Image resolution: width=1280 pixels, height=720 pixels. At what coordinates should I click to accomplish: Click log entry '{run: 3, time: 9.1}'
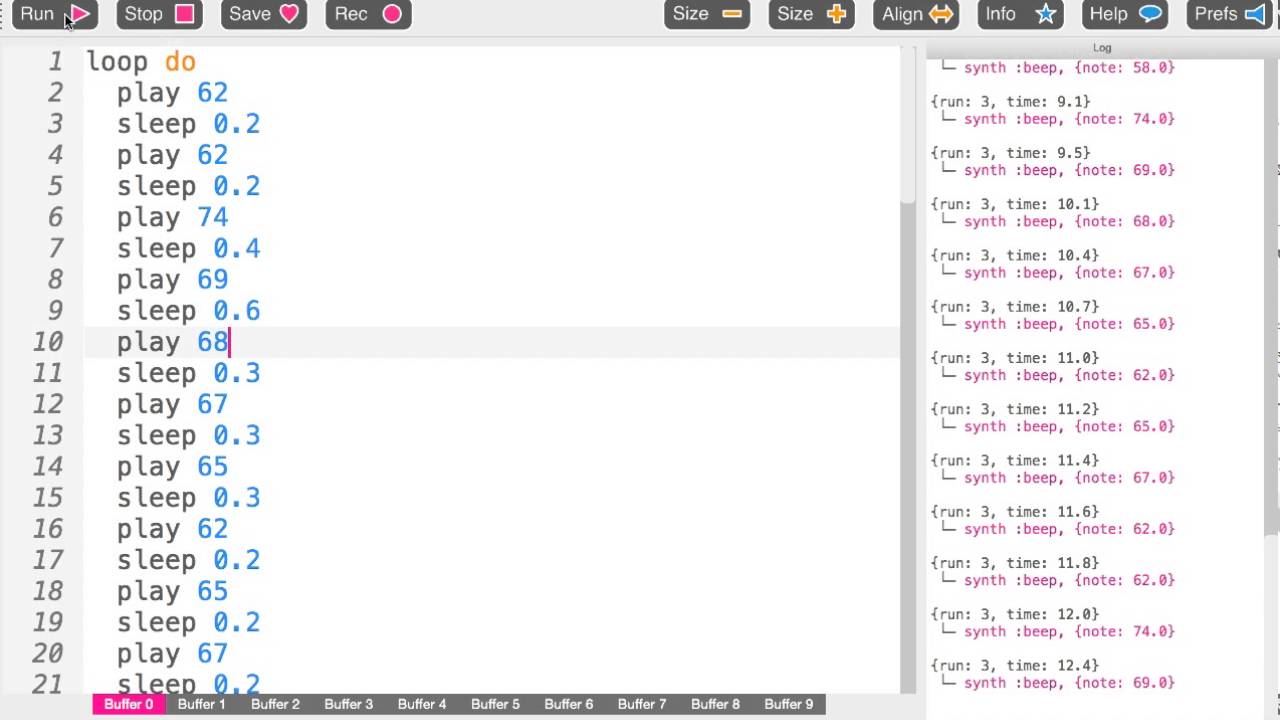pos(1010,101)
